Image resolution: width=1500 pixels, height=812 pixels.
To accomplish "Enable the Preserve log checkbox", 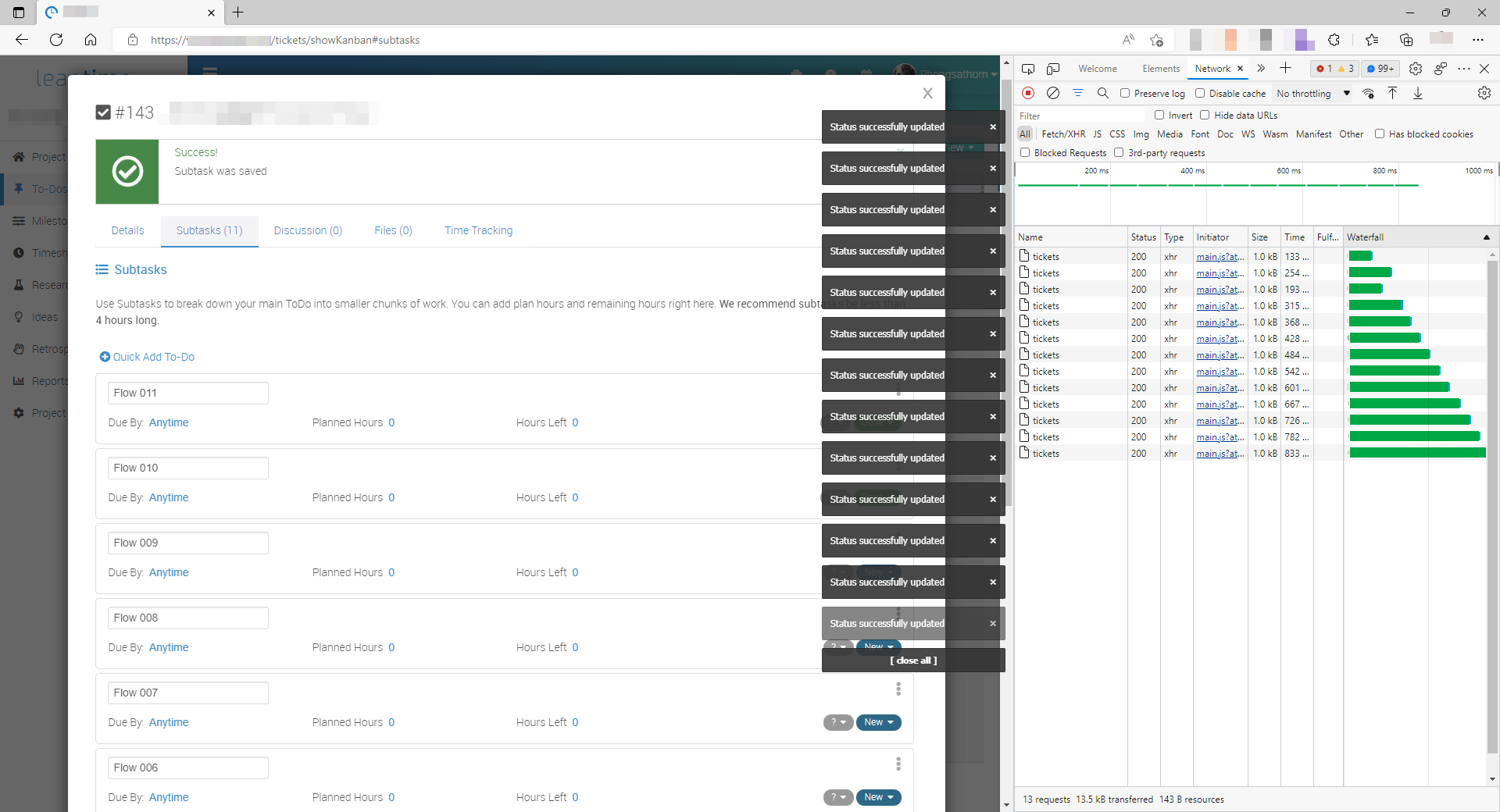I will [x=1125, y=93].
